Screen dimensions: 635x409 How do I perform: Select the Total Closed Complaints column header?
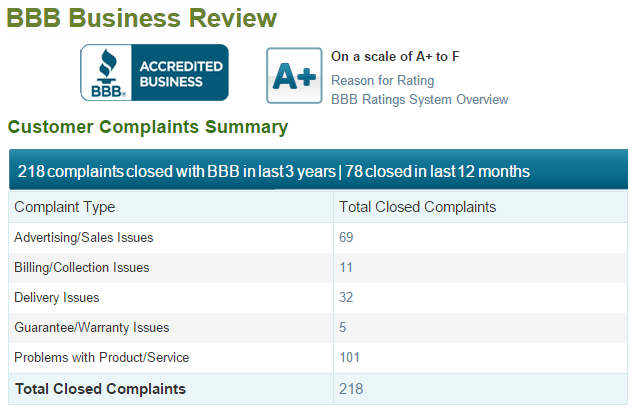click(418, 207)
